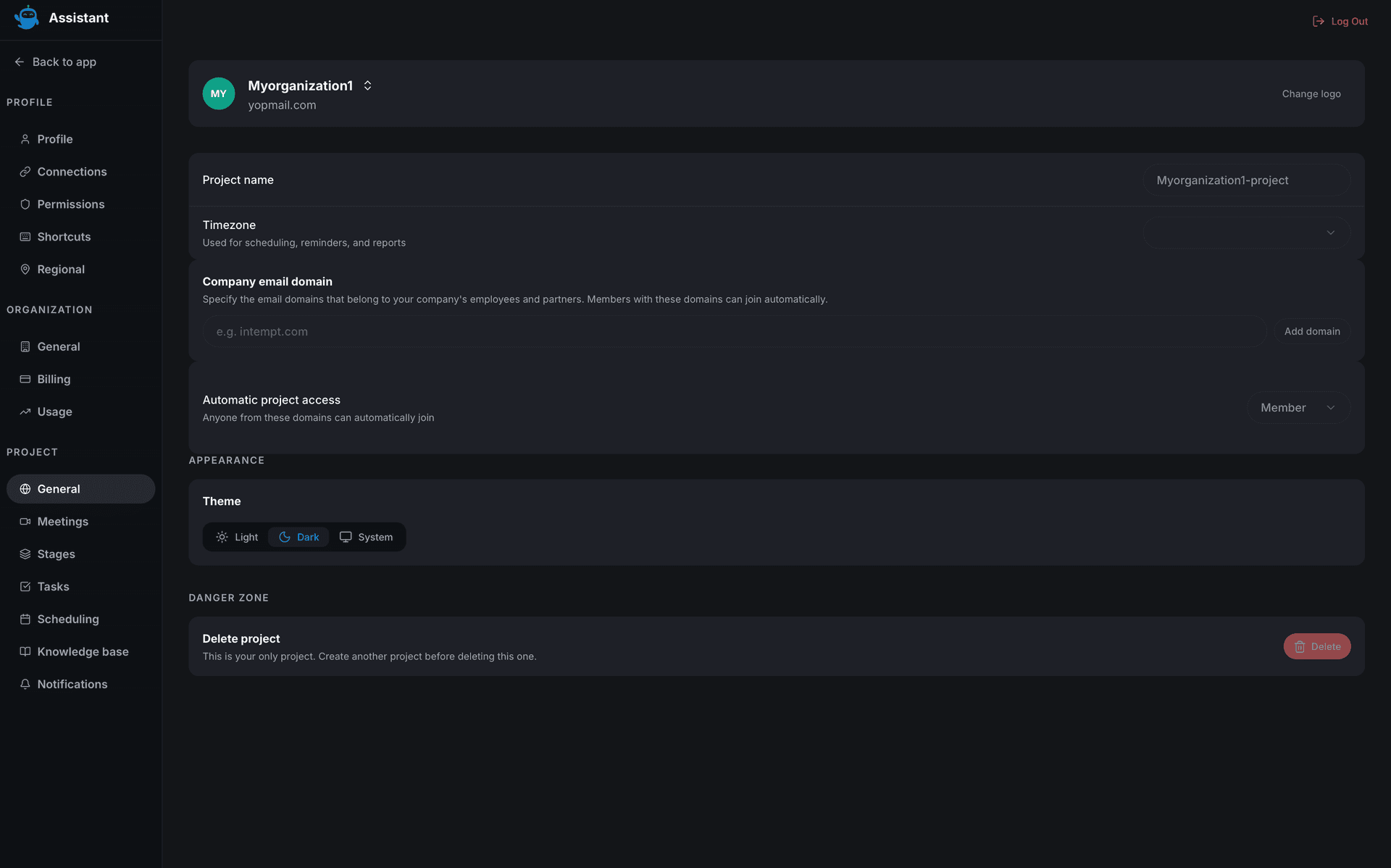Click the Add domain button
This screenshot has width=1391, height=868.
coord(1312,331)
